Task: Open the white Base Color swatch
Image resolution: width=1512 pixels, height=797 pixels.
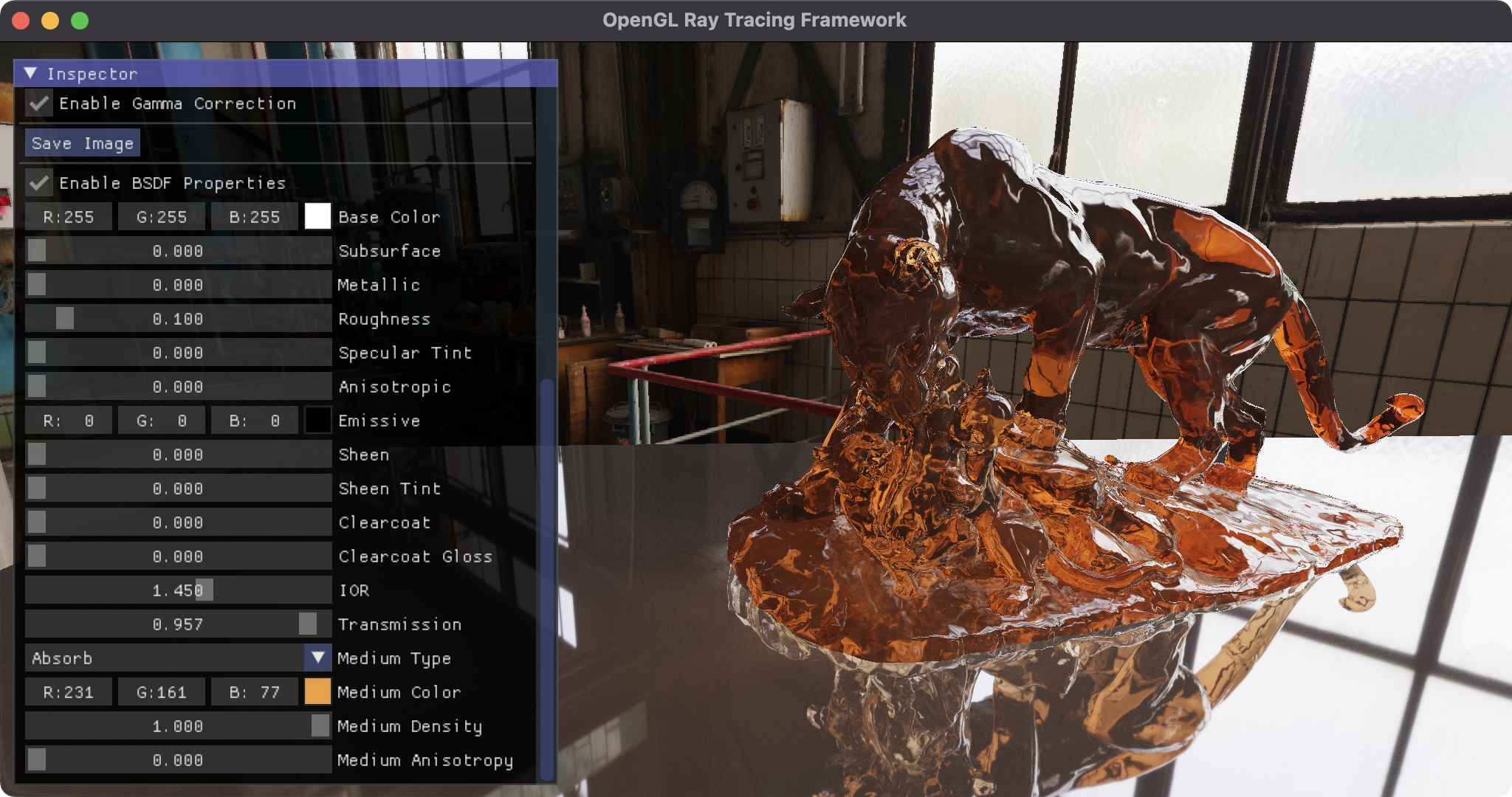Action: point(317,217)
